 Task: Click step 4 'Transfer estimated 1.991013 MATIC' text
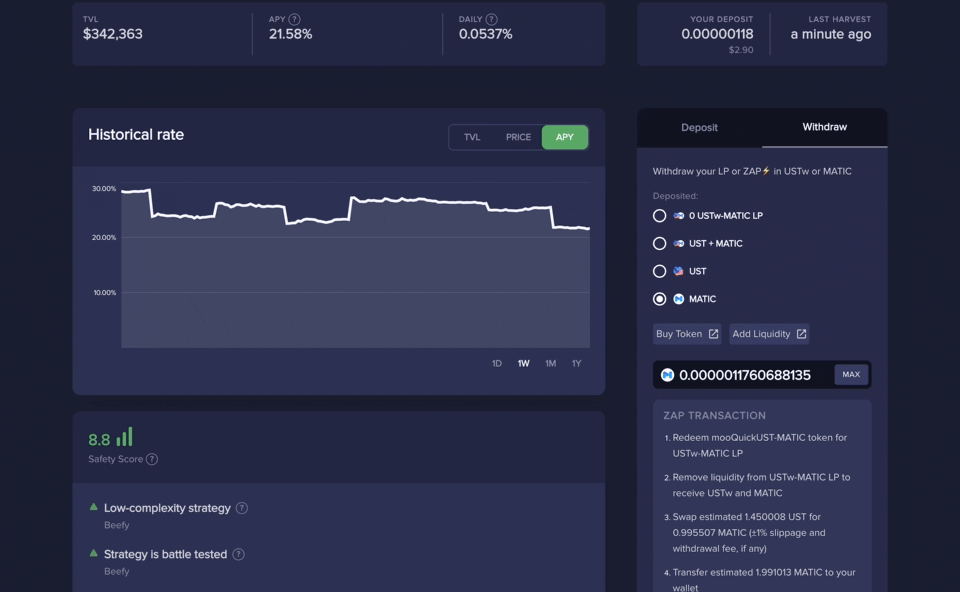coord(763,579)
